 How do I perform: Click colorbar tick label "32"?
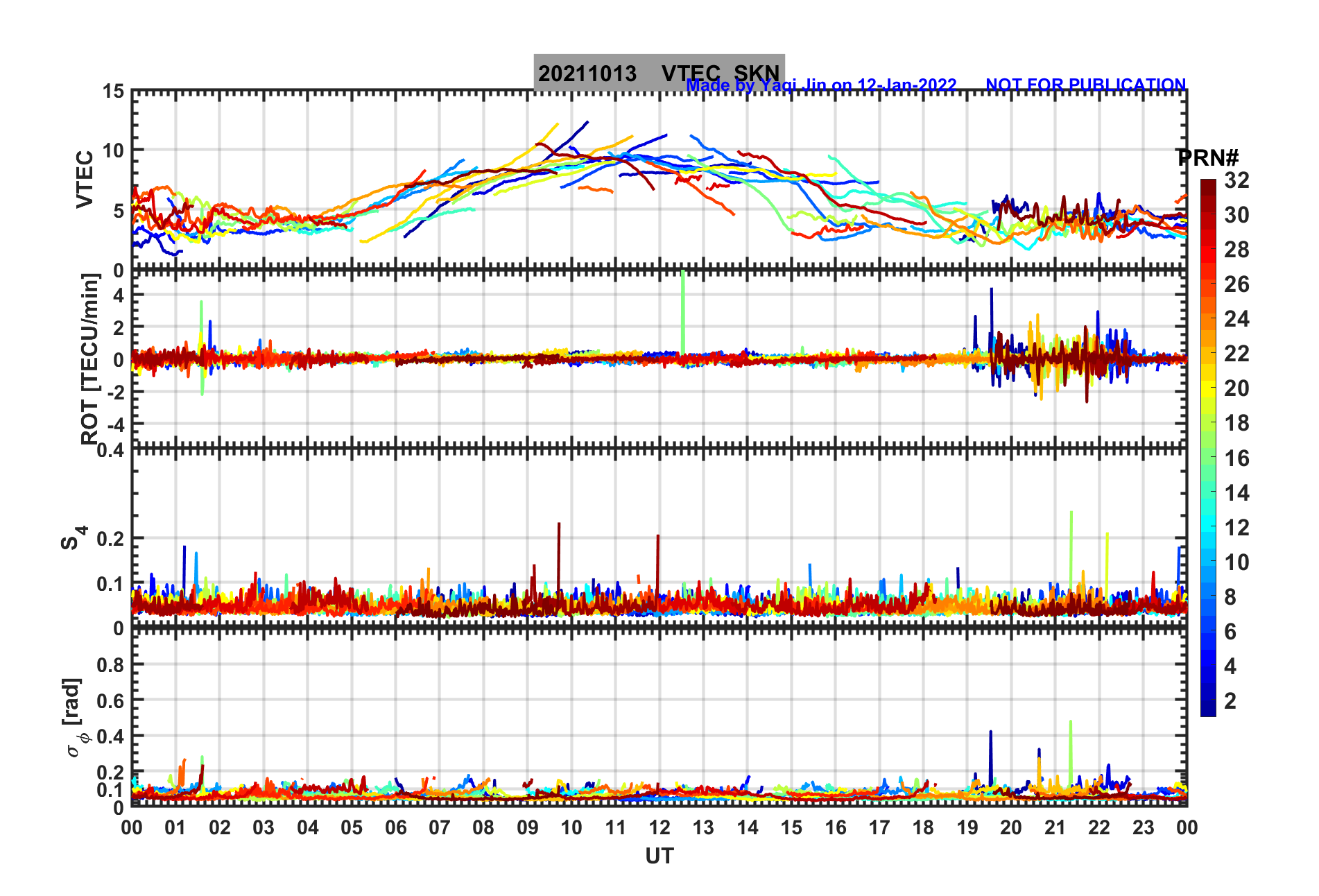(x=1236, y=180)
